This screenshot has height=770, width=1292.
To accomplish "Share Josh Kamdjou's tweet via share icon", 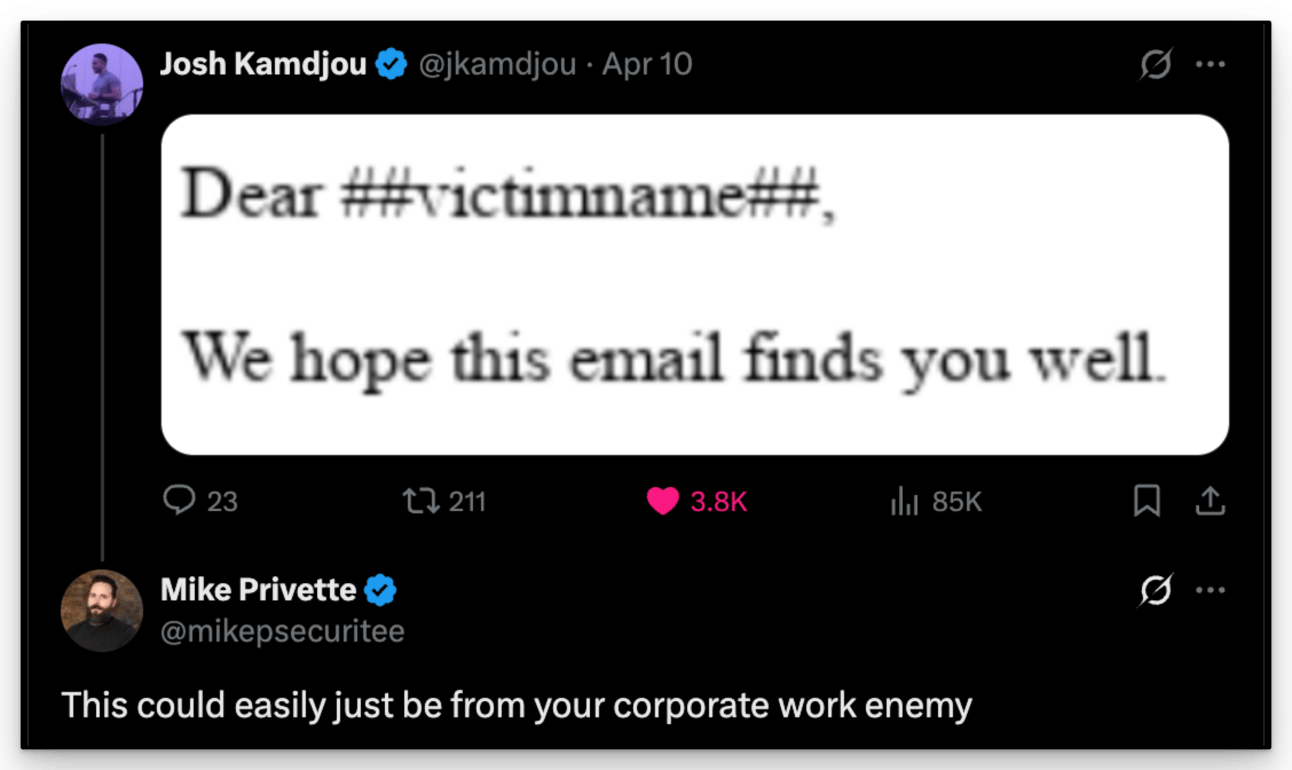I will (x=1210, y=500).
